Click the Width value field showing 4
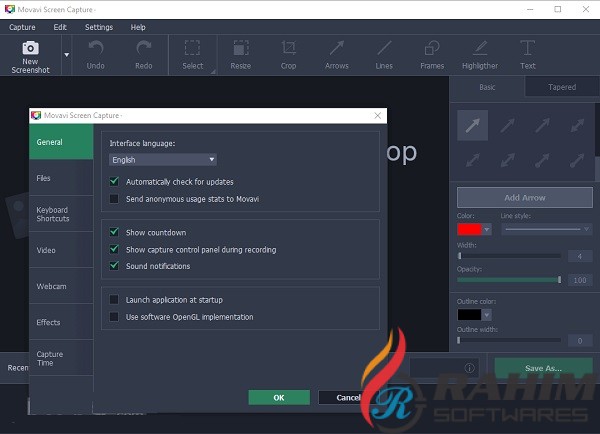The width and height of the screenshot is (600, 434). coord(580,256)
